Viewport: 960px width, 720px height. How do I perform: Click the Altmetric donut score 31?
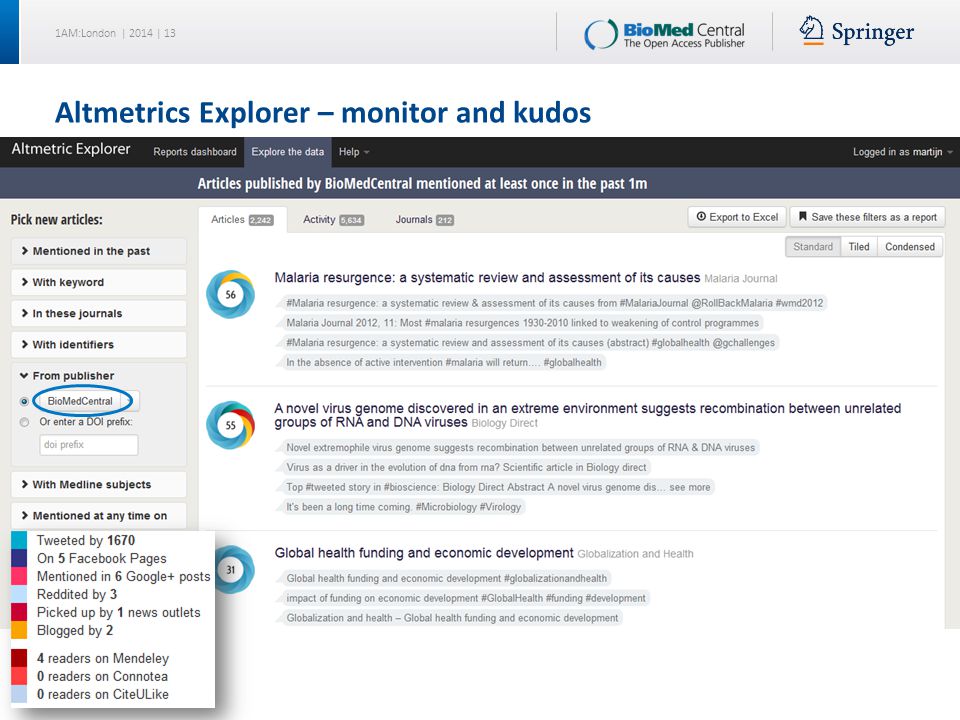click(231, 569)
